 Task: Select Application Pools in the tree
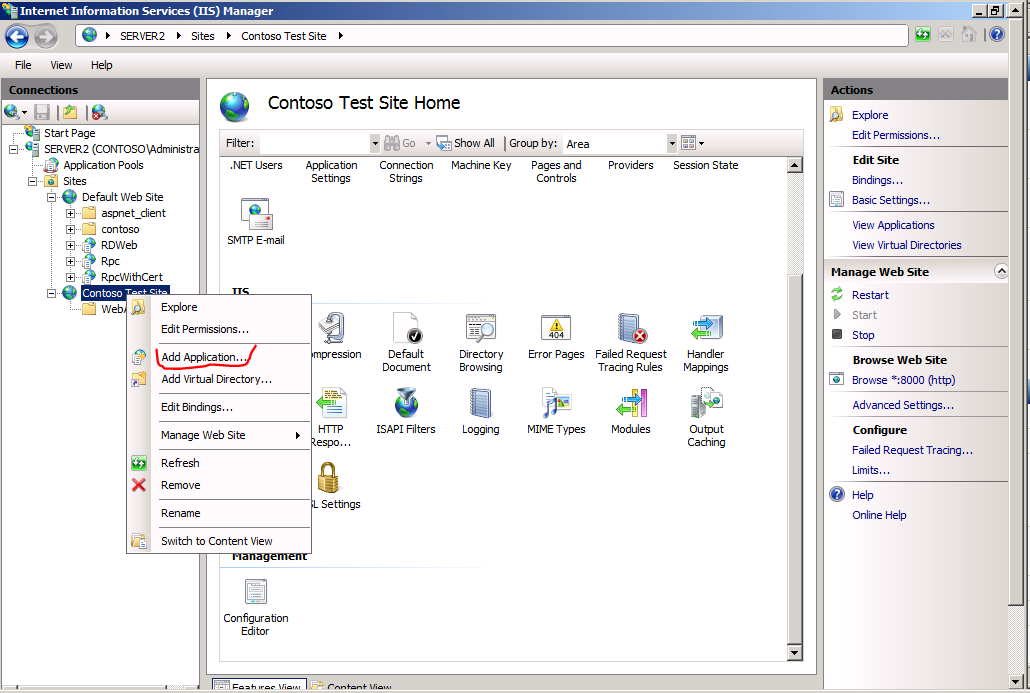pyautogui.click(x=103, y=165)
